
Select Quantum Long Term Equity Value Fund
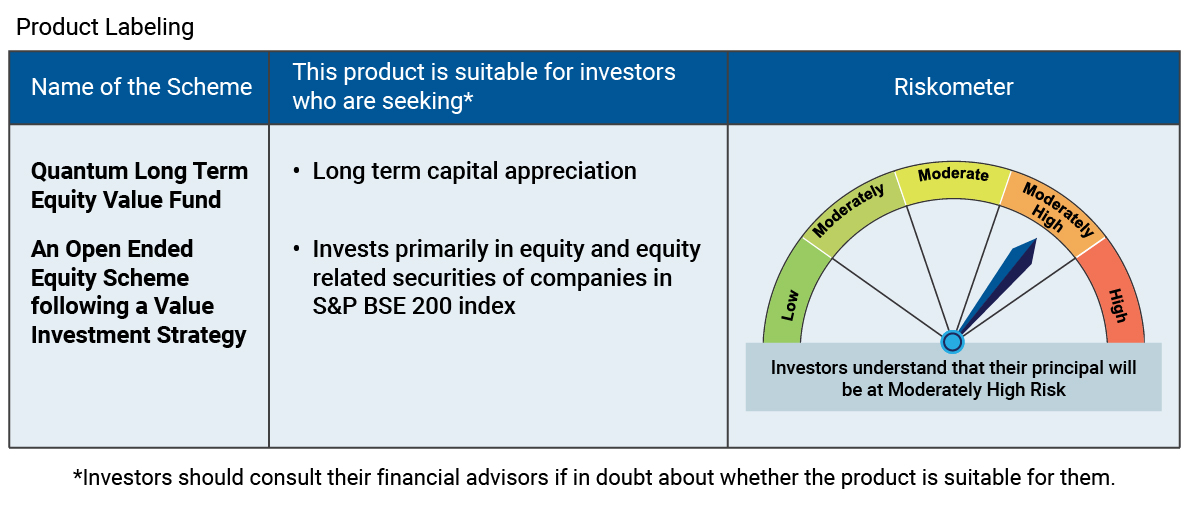click(140, 185)
